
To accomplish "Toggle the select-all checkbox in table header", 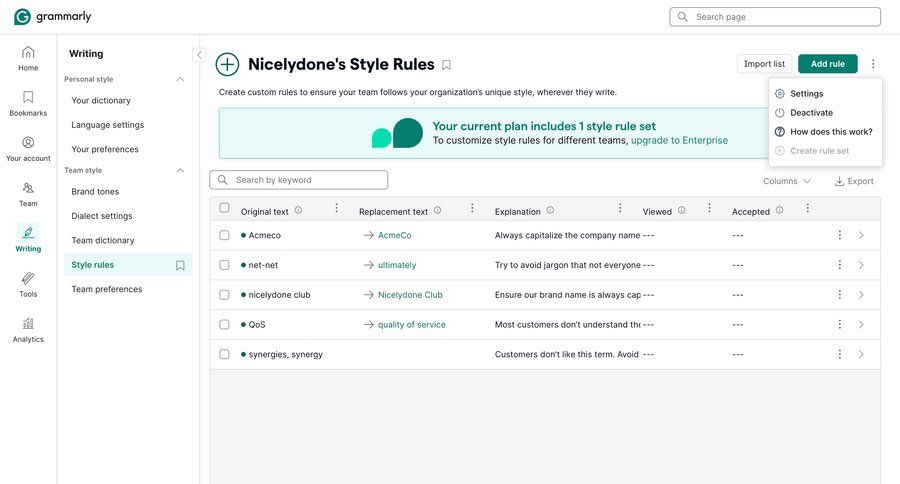I will click(x=224, y=208).
